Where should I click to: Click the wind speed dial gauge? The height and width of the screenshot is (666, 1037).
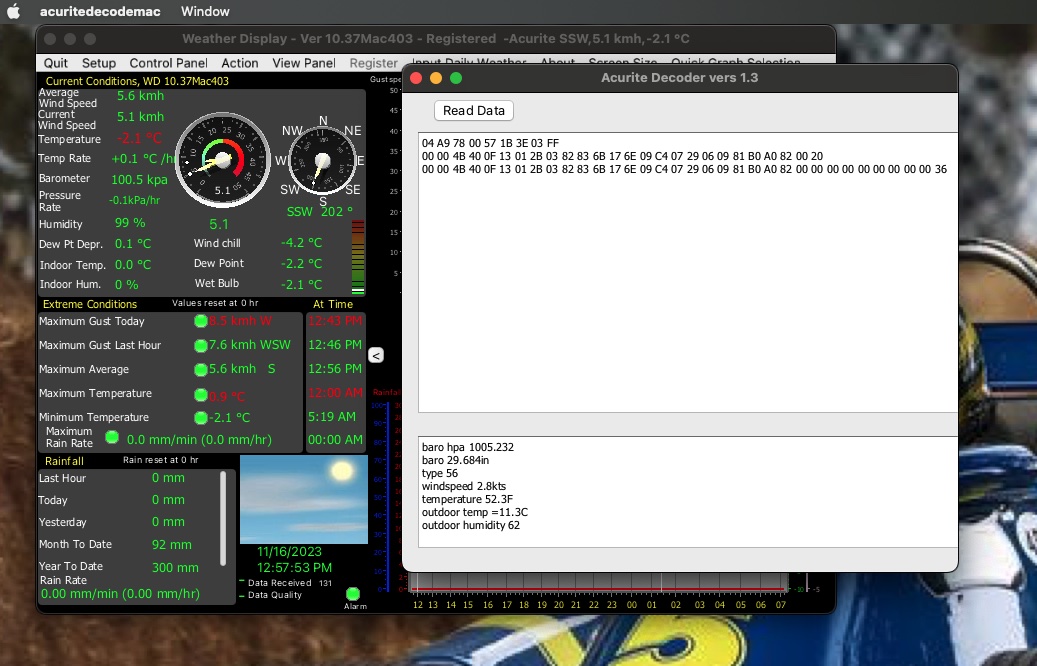click(x=223, y=159)
